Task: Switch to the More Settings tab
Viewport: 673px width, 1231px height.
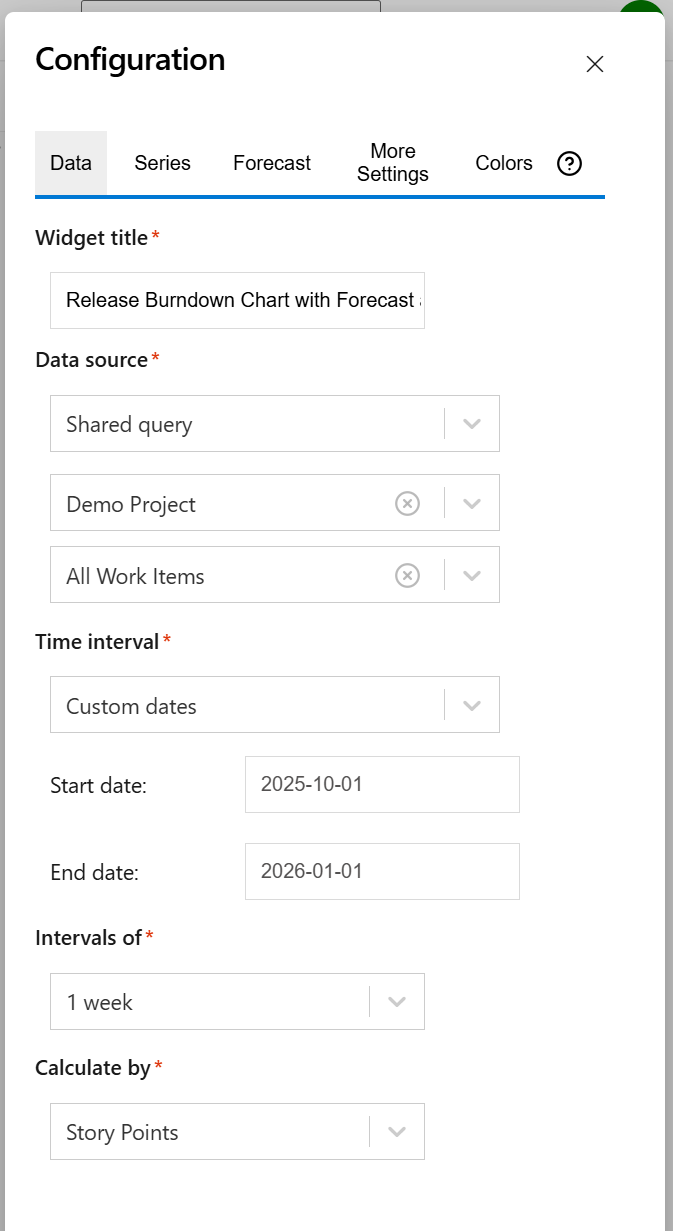Action: (392, 163)
